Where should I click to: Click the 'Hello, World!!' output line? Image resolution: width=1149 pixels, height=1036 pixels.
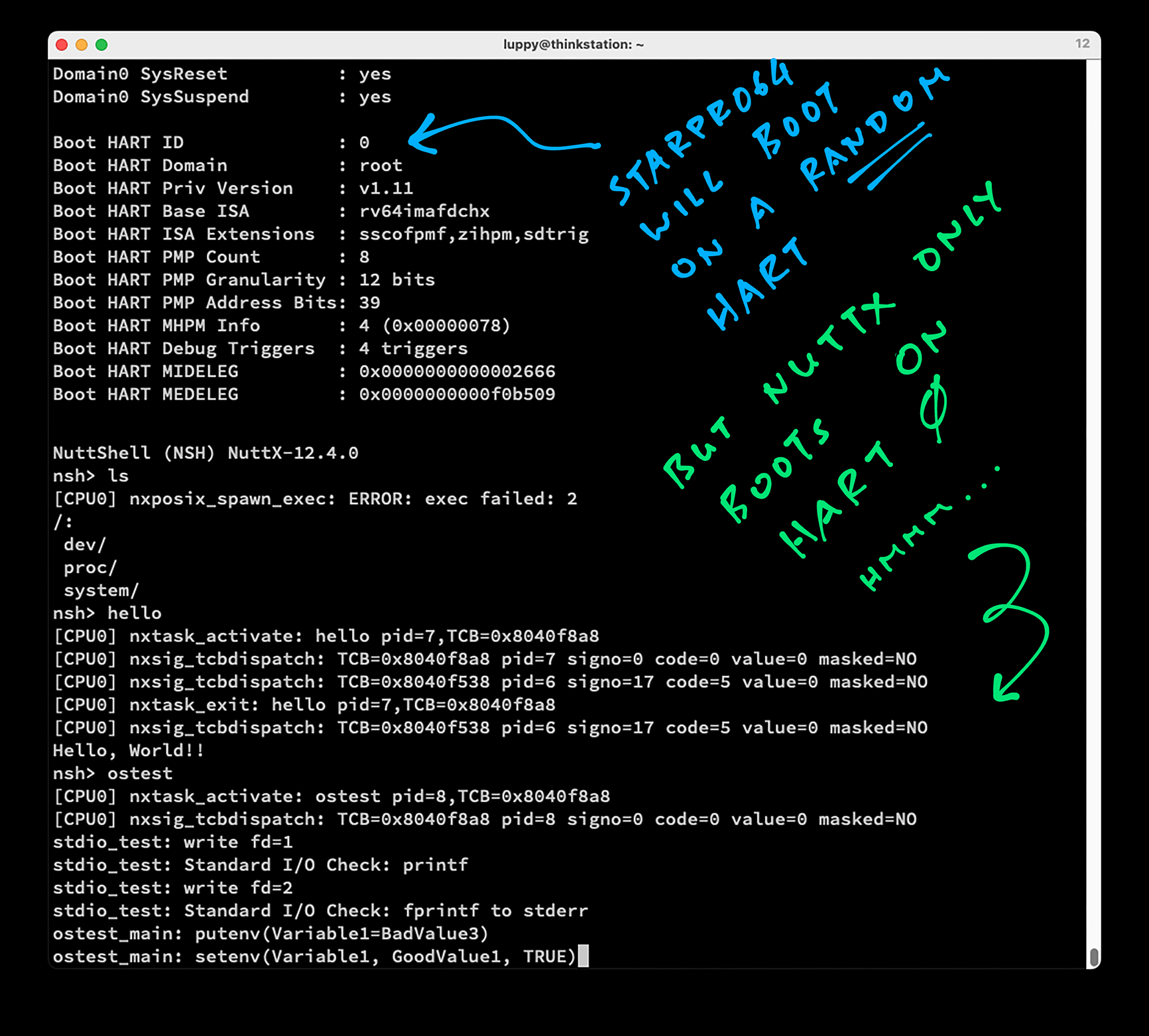(129, 750)
